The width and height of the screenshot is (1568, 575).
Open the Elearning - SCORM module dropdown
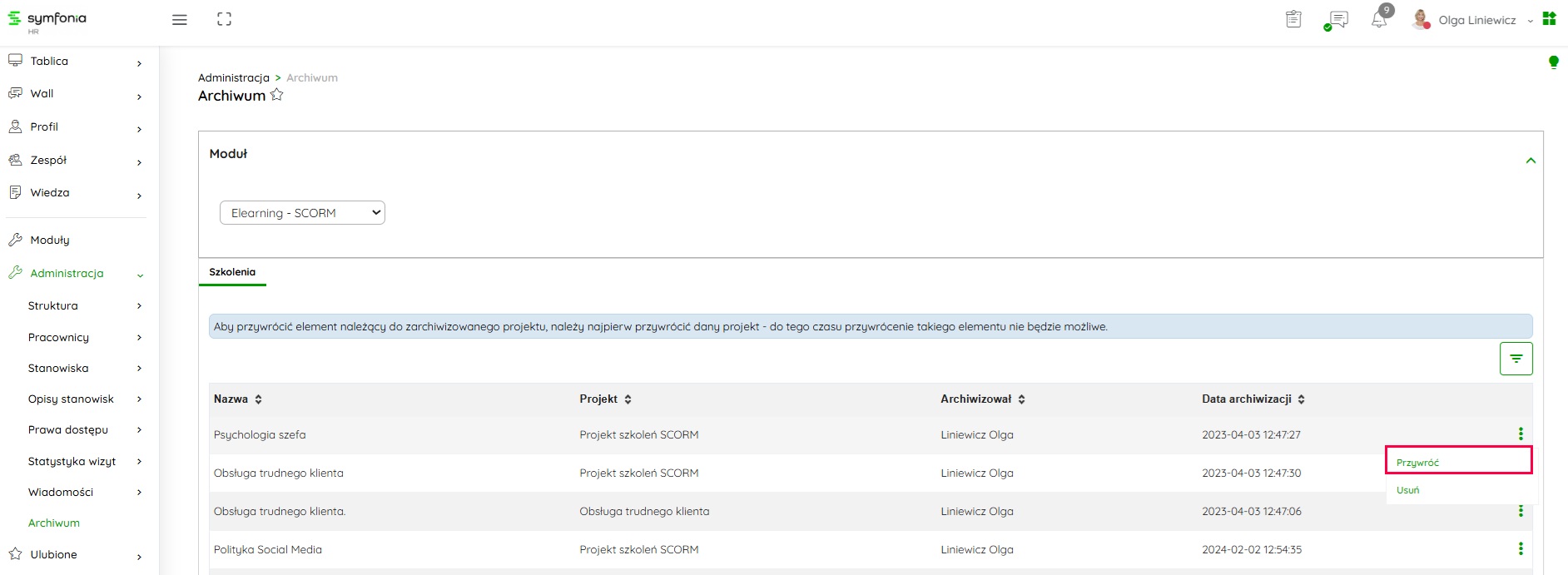[302, 213]
